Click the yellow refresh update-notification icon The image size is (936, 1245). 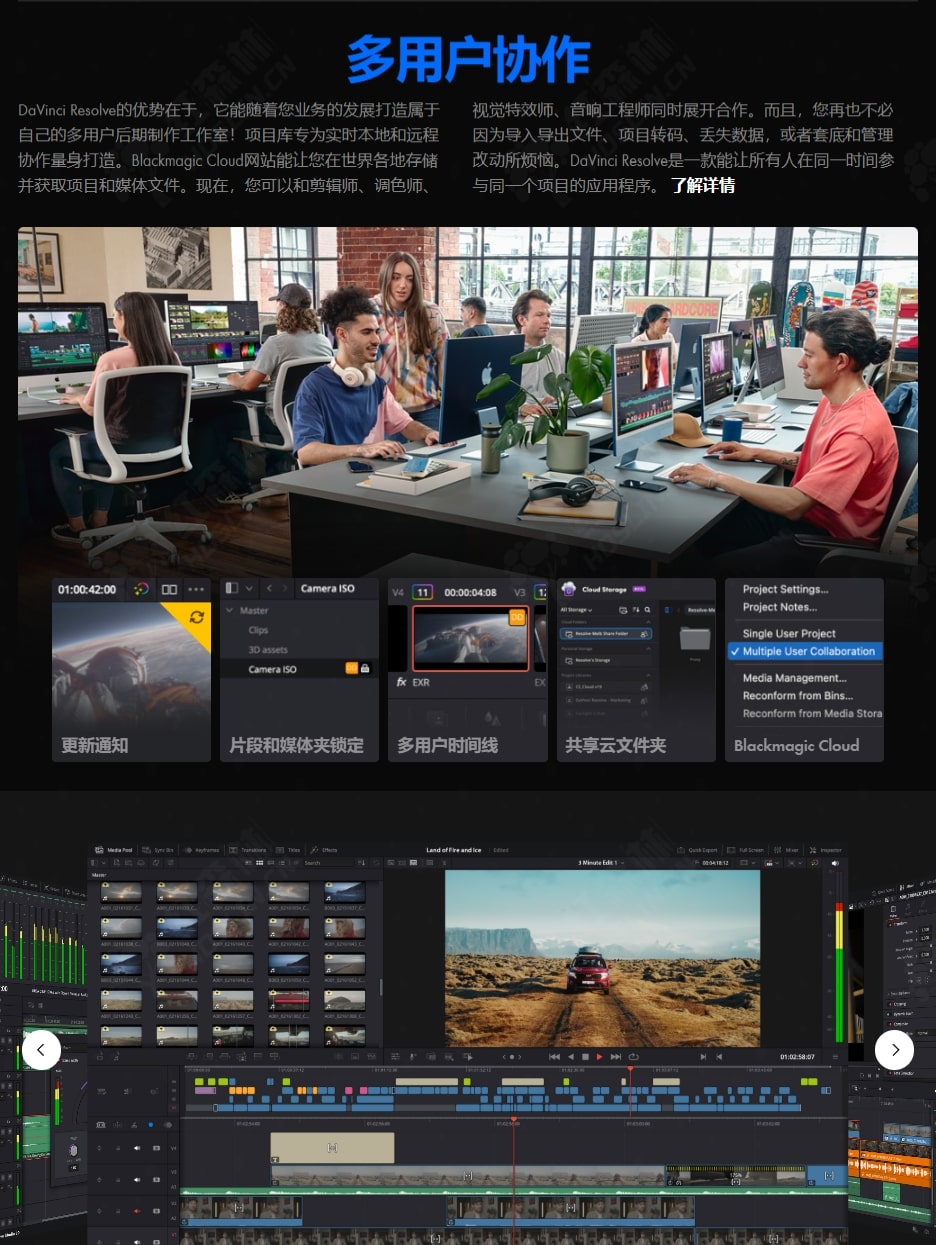[196, 617]
